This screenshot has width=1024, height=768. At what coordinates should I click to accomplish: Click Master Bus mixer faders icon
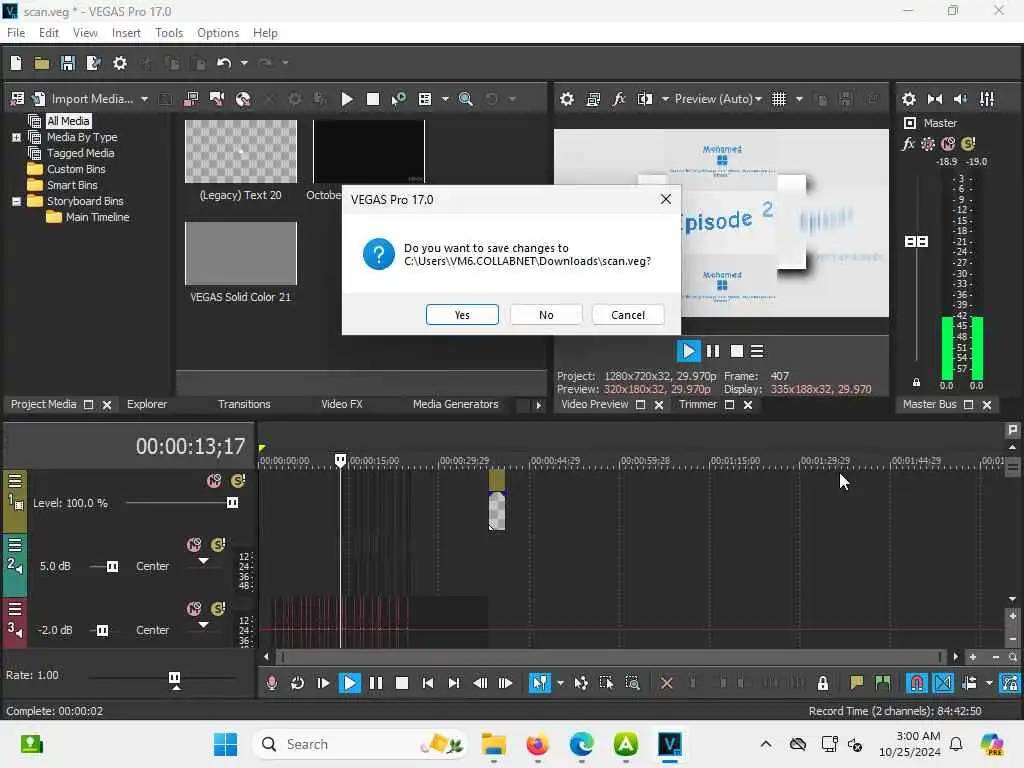click(x=987, y=99)
